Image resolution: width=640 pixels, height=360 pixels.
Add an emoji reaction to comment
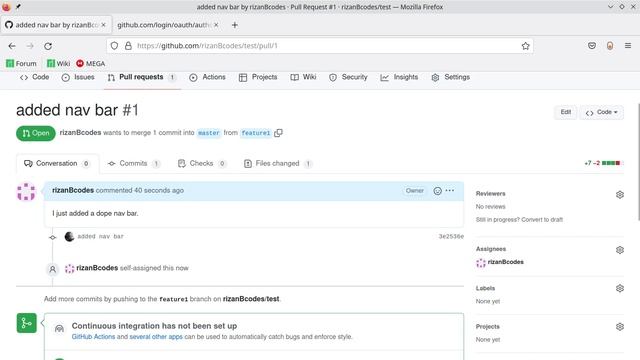(438, 191)
